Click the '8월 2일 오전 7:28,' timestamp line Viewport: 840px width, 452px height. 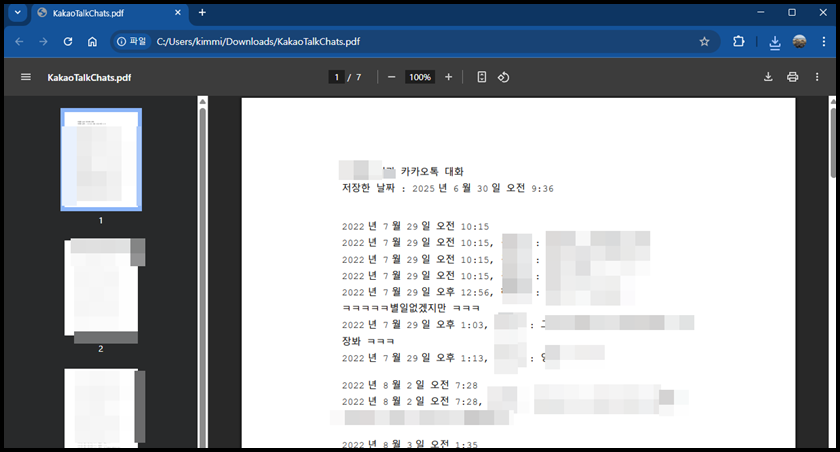pos(412,401)
